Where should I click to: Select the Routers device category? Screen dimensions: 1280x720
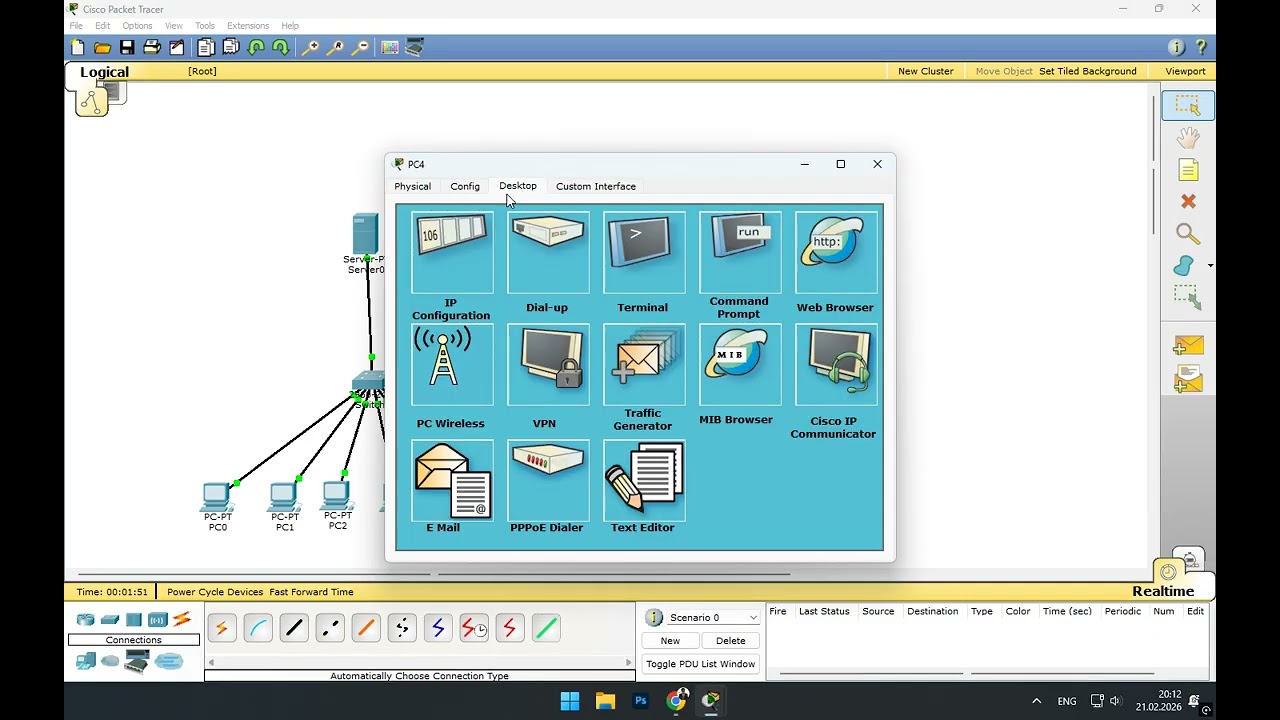(86, 620)
